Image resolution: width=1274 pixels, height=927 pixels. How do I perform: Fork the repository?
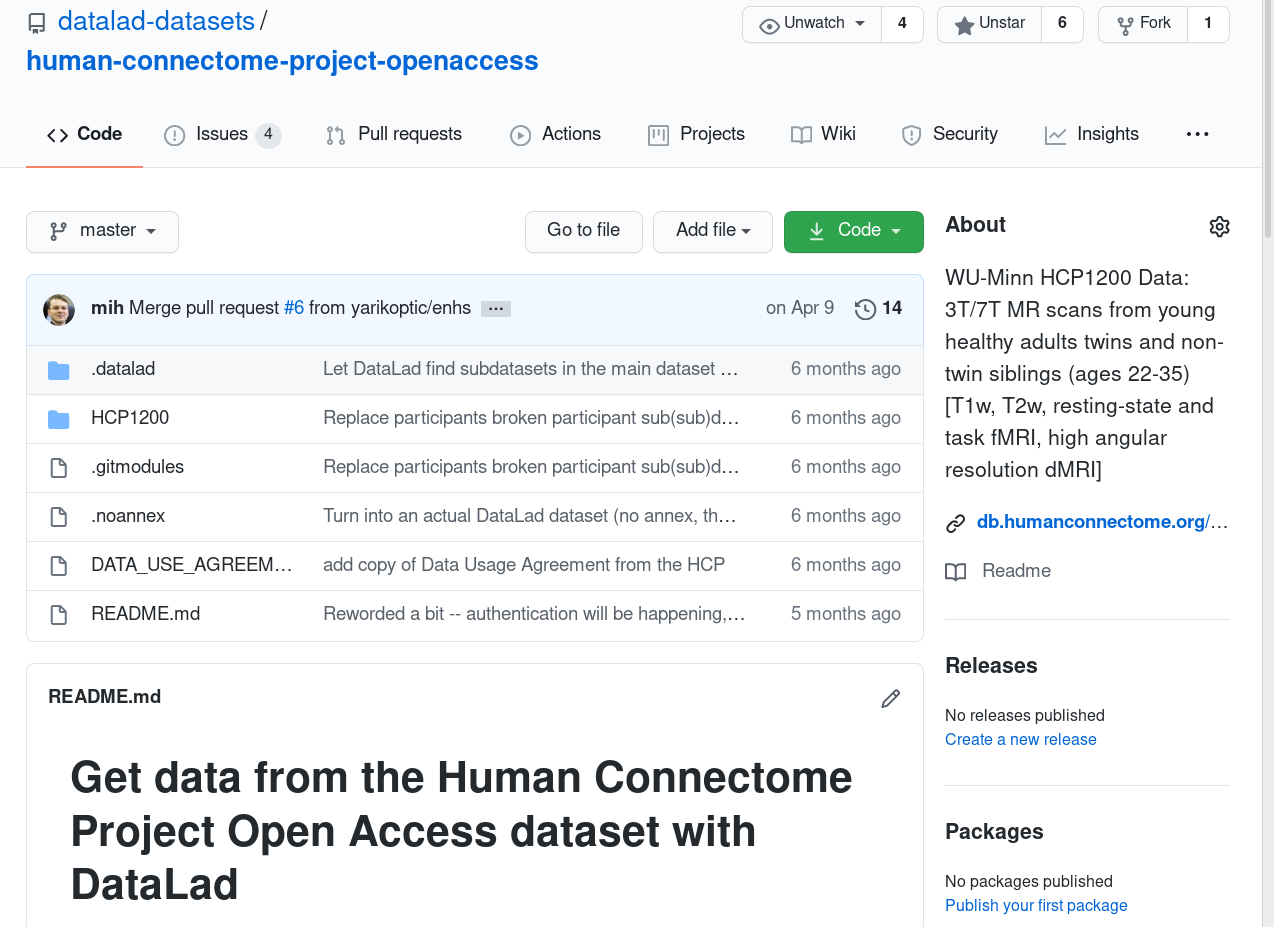(1143, 24)
